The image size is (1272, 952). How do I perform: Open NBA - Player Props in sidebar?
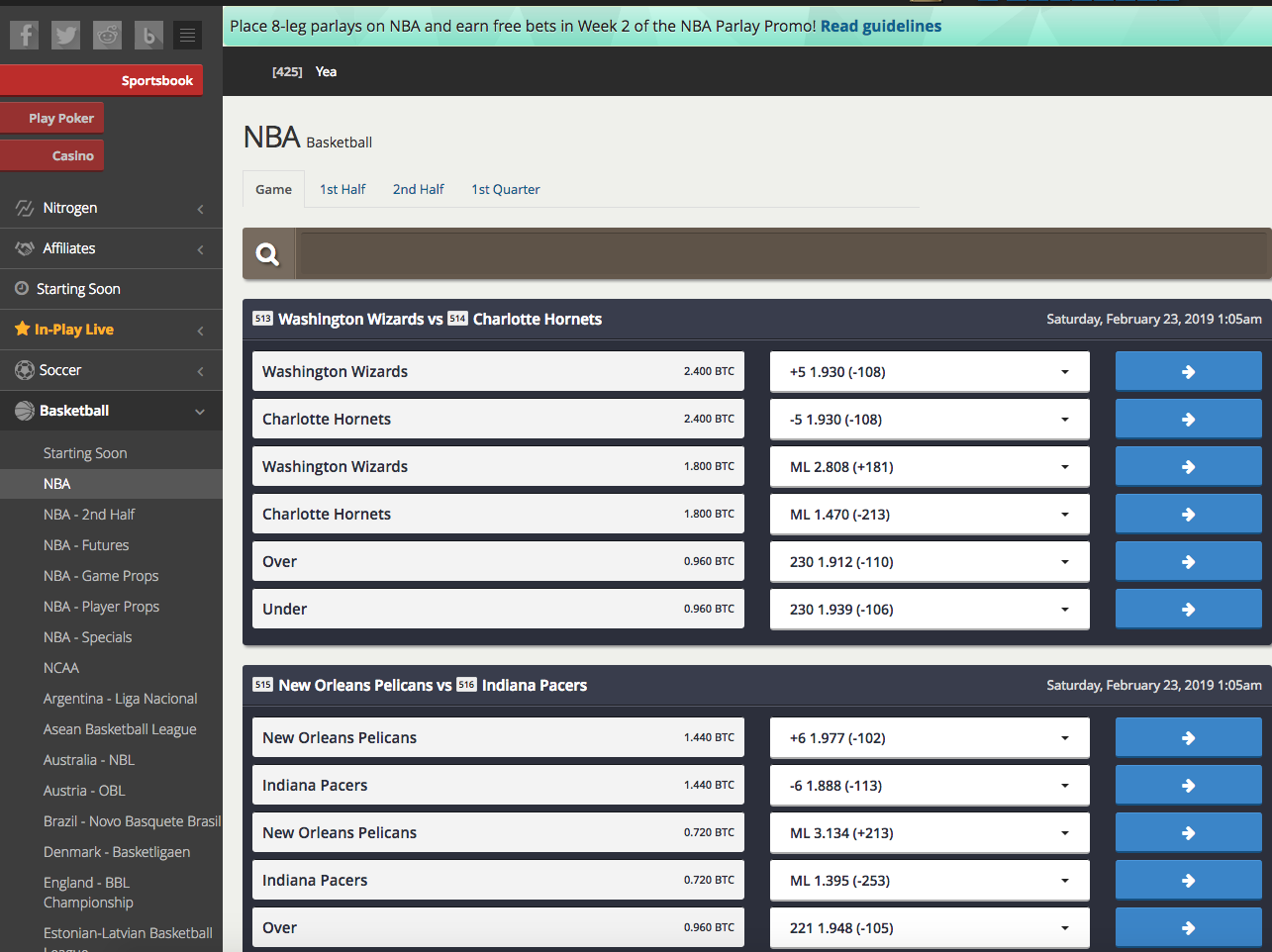pyautogui.click(x=101, y=607)
